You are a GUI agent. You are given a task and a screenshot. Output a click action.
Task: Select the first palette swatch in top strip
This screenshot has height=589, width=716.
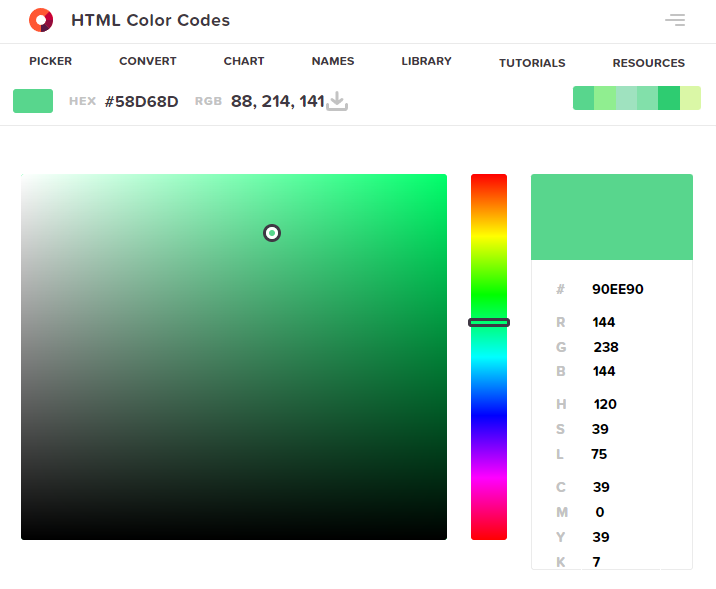coord(584,98)
